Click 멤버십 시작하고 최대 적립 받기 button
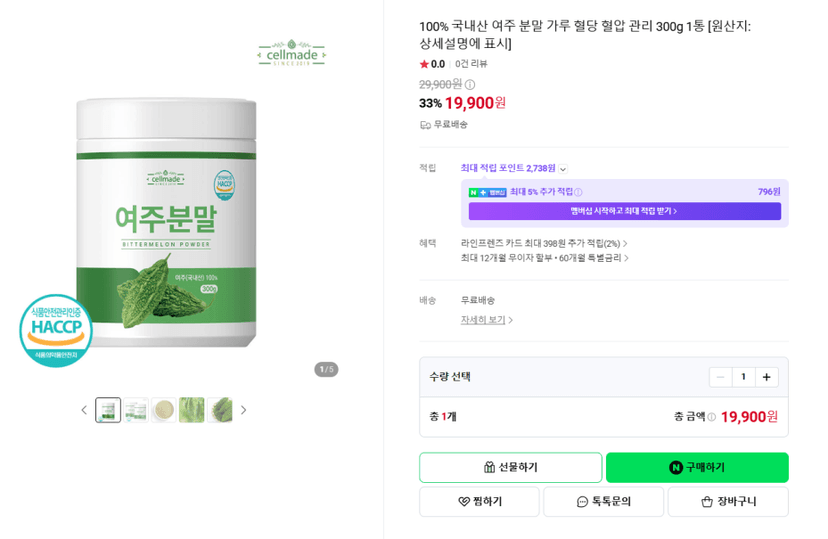This screenshot has height=539, width=828. 625,211
